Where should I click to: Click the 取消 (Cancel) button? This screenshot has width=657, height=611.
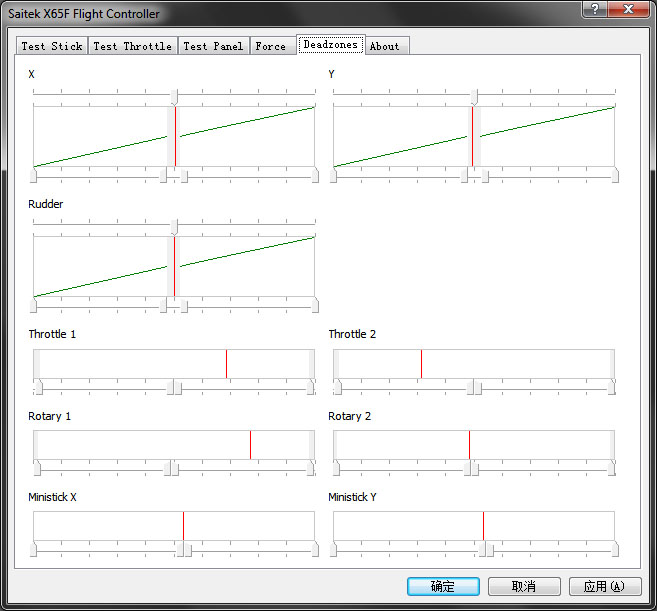coord(524,586)
